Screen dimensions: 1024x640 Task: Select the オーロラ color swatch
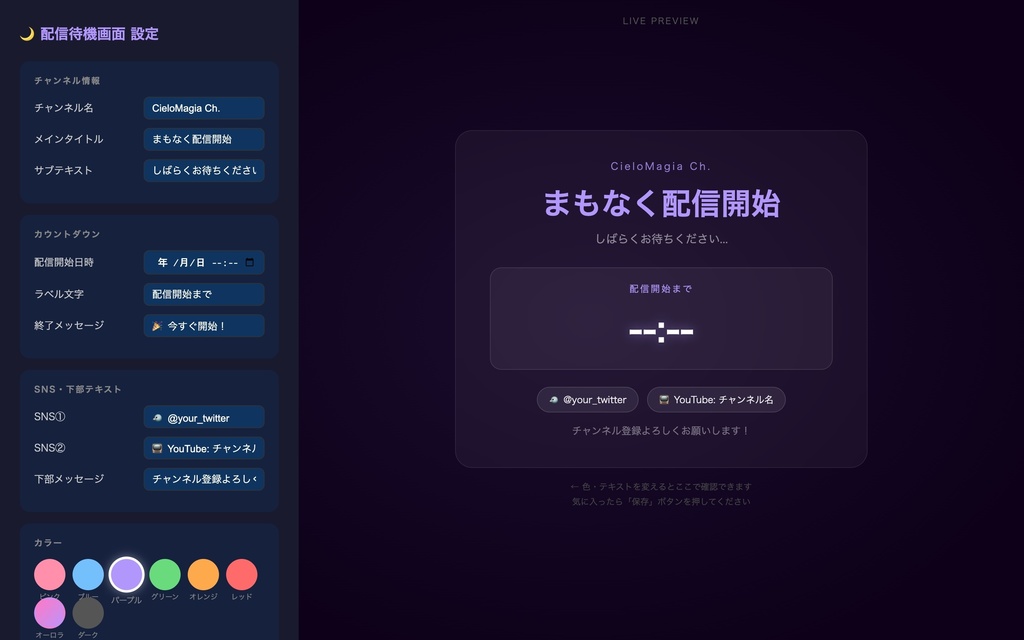(50, 613)
